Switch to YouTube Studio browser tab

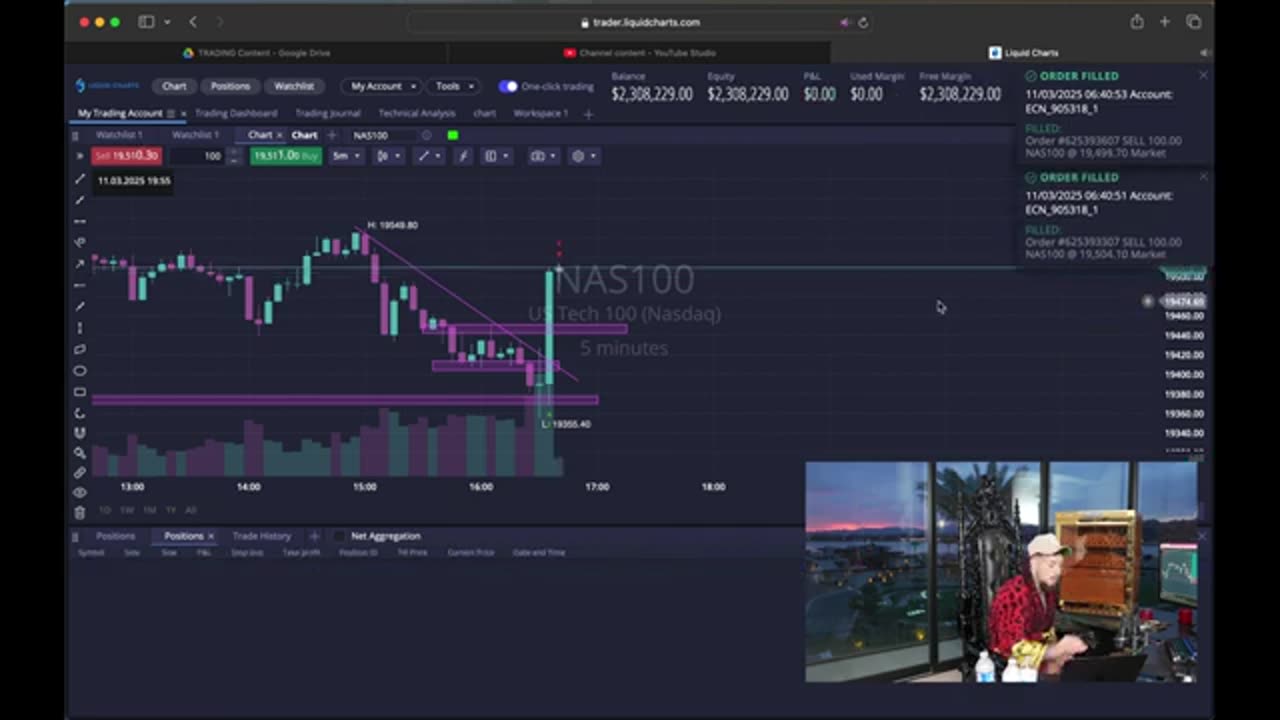[639, 53]
